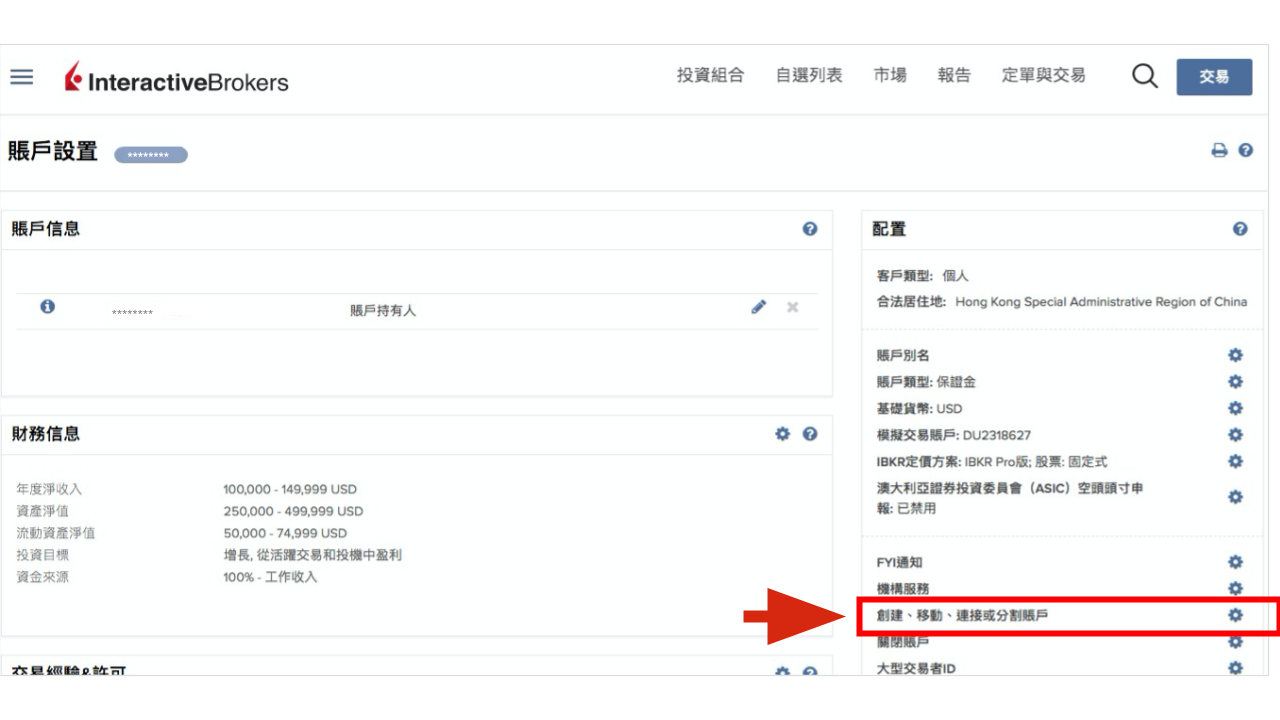Open help for 賬戶信息 panel

coord(810,229)
